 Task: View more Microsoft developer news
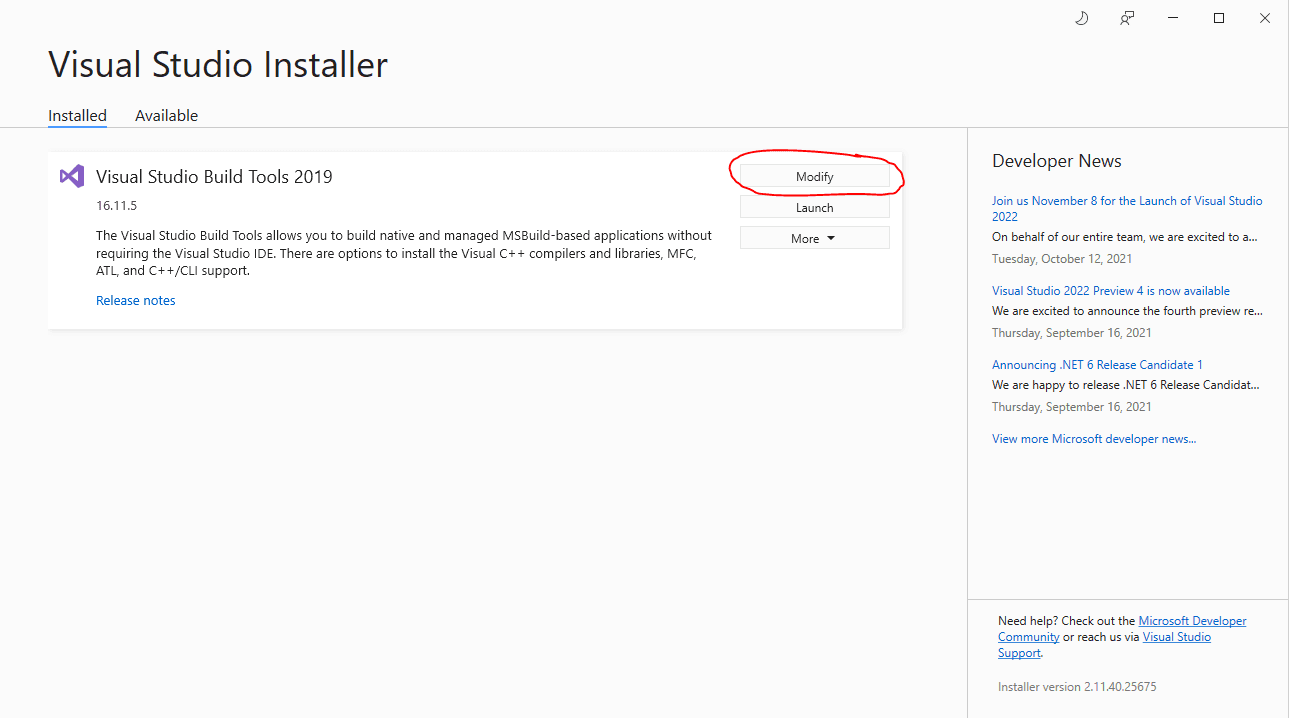click(x=1094, y=439)
